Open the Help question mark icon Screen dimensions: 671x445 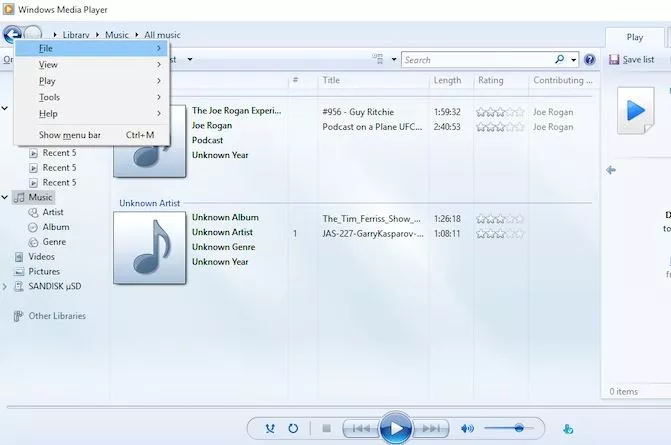(x=590, y=59)
